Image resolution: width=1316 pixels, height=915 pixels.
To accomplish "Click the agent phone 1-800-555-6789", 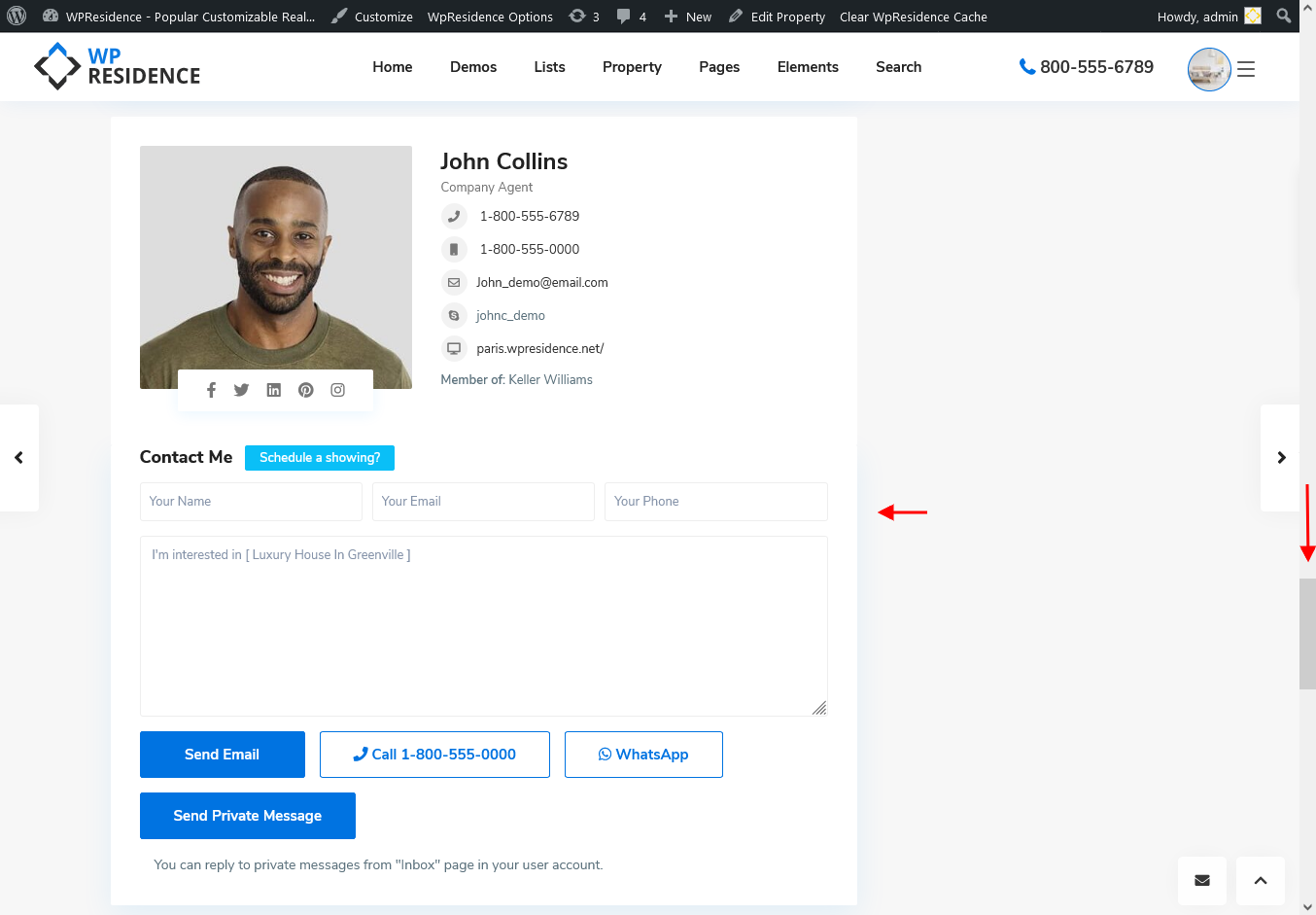I will pos(530,216).
